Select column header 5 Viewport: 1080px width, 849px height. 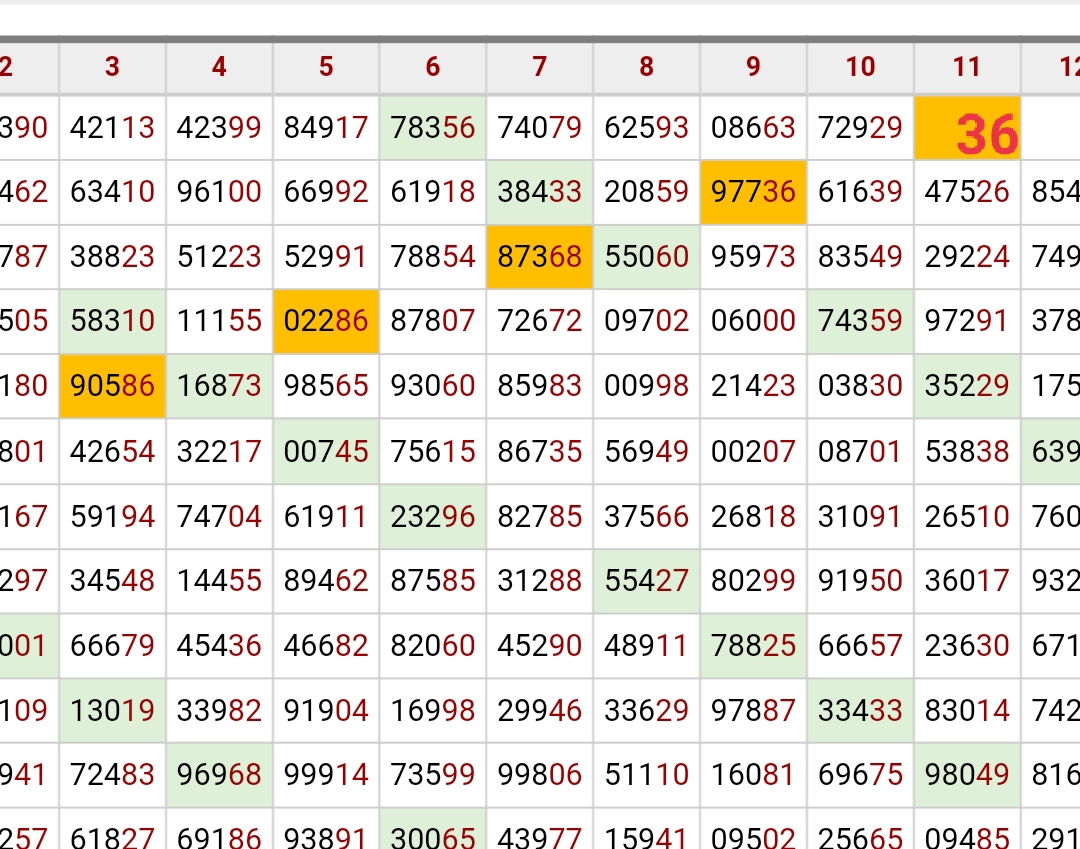(x=326, y=67)
